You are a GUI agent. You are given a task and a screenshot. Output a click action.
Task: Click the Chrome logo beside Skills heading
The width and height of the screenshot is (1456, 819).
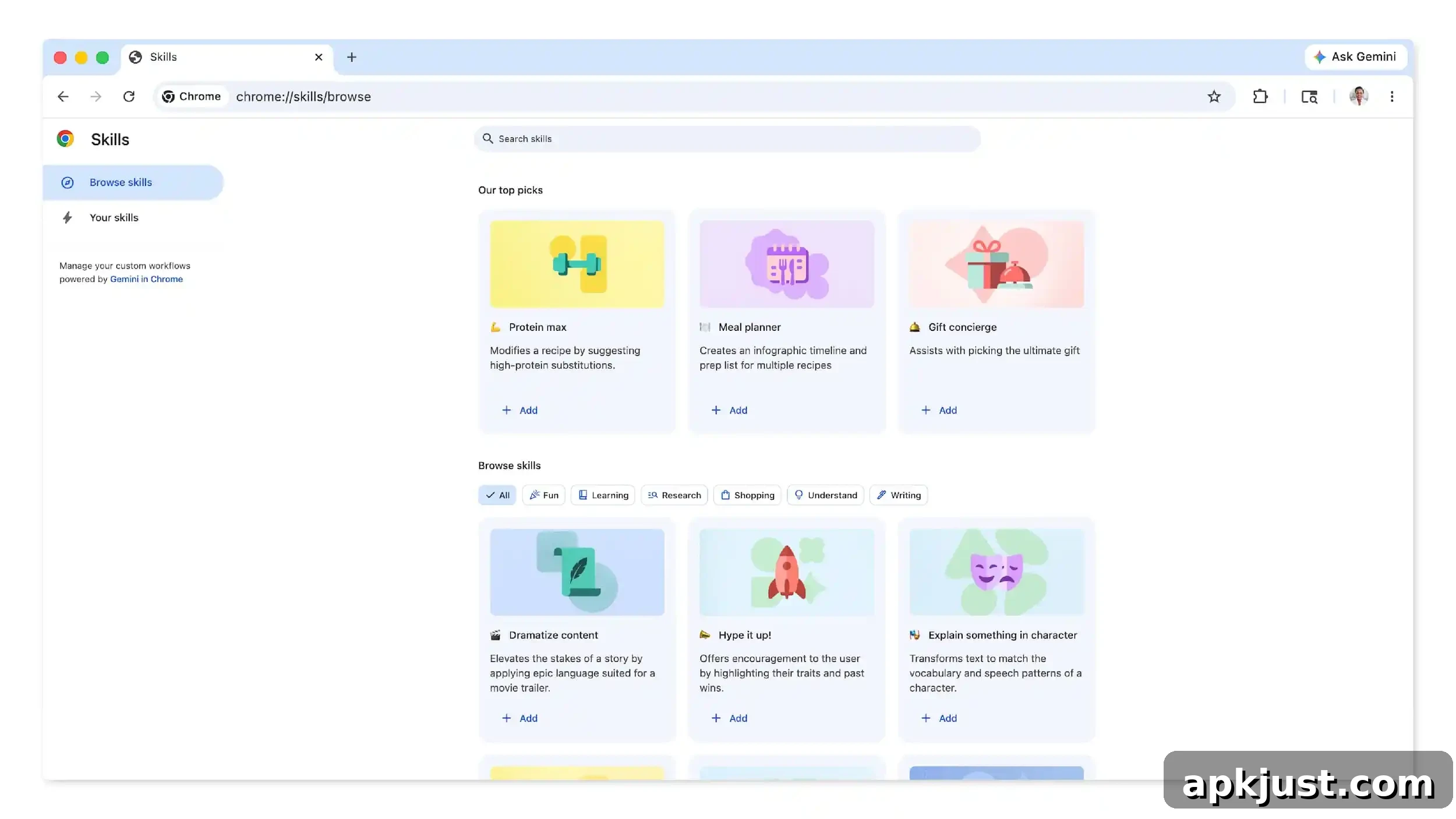pyautogui.click(x=65, y=139)
